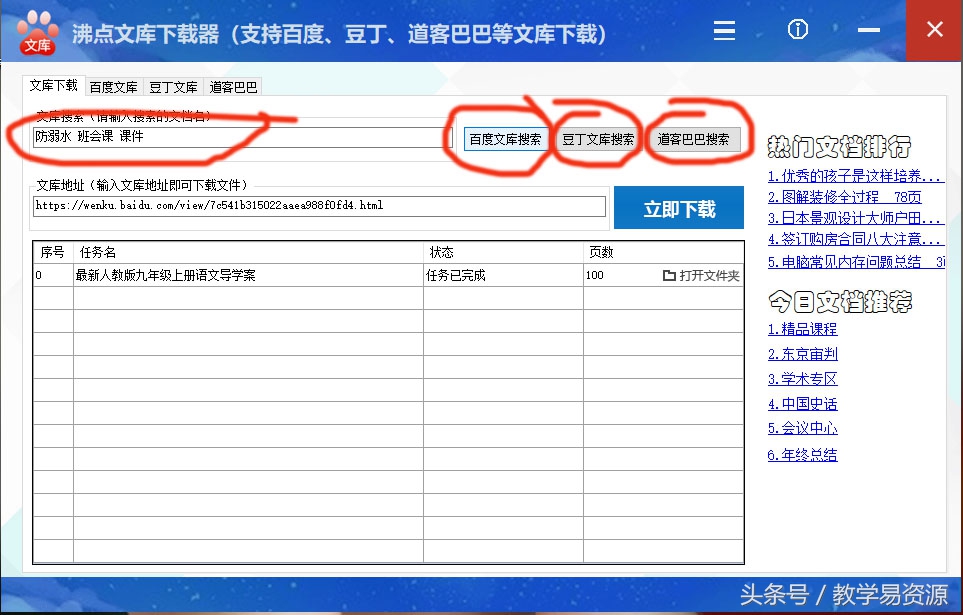Switch to the 文库下载 tab
The width and height of the screenshot is (963, 615).
click(52, 86)
